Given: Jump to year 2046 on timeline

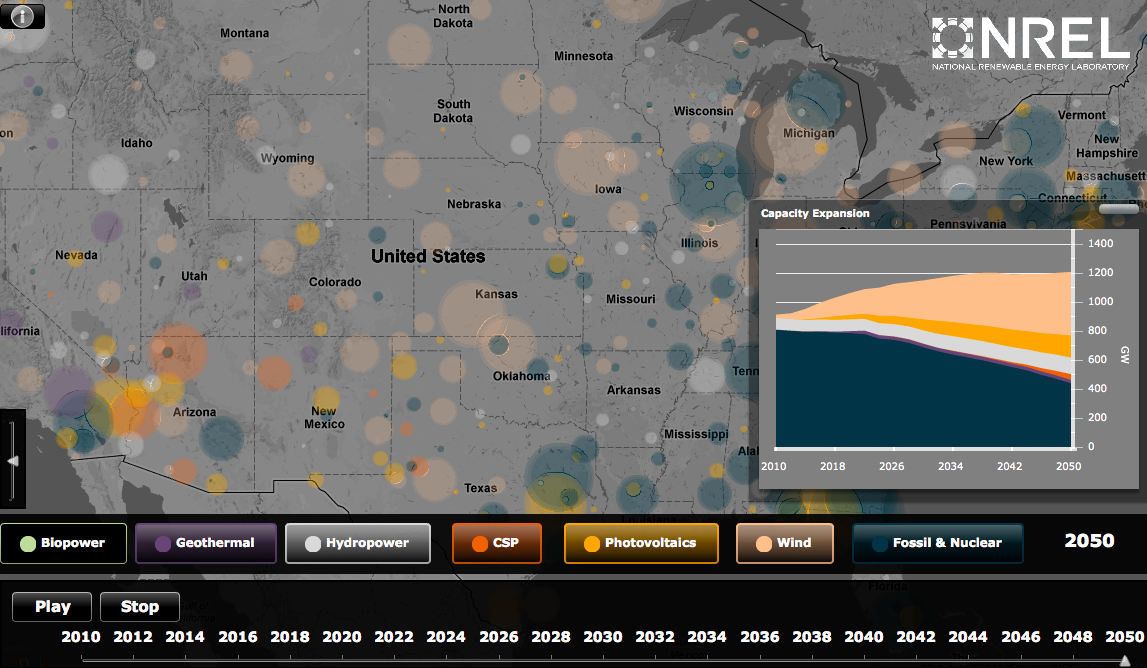Looking at the screenshot, I should [1020, 637].
